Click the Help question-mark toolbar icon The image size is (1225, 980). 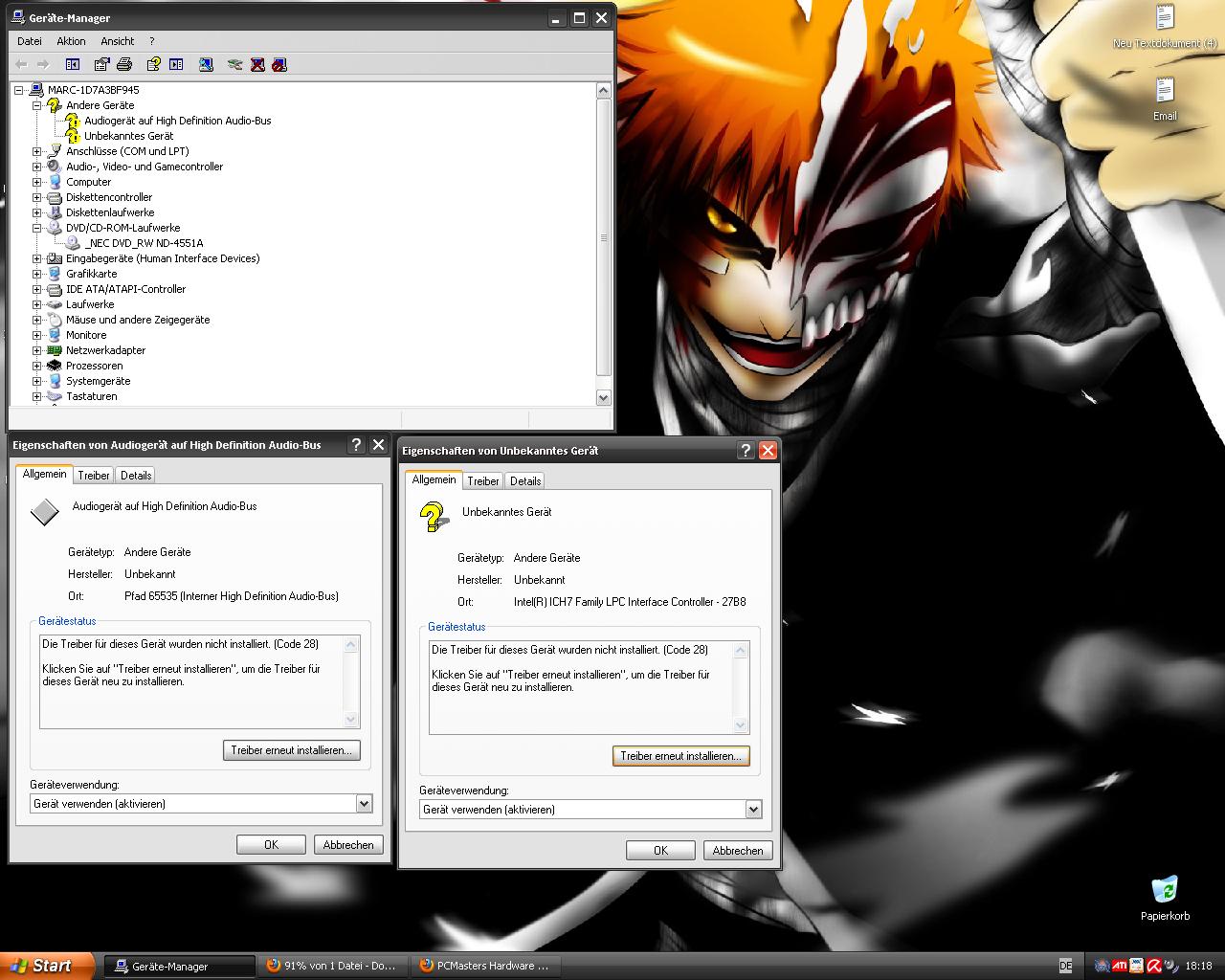point(153,64)
